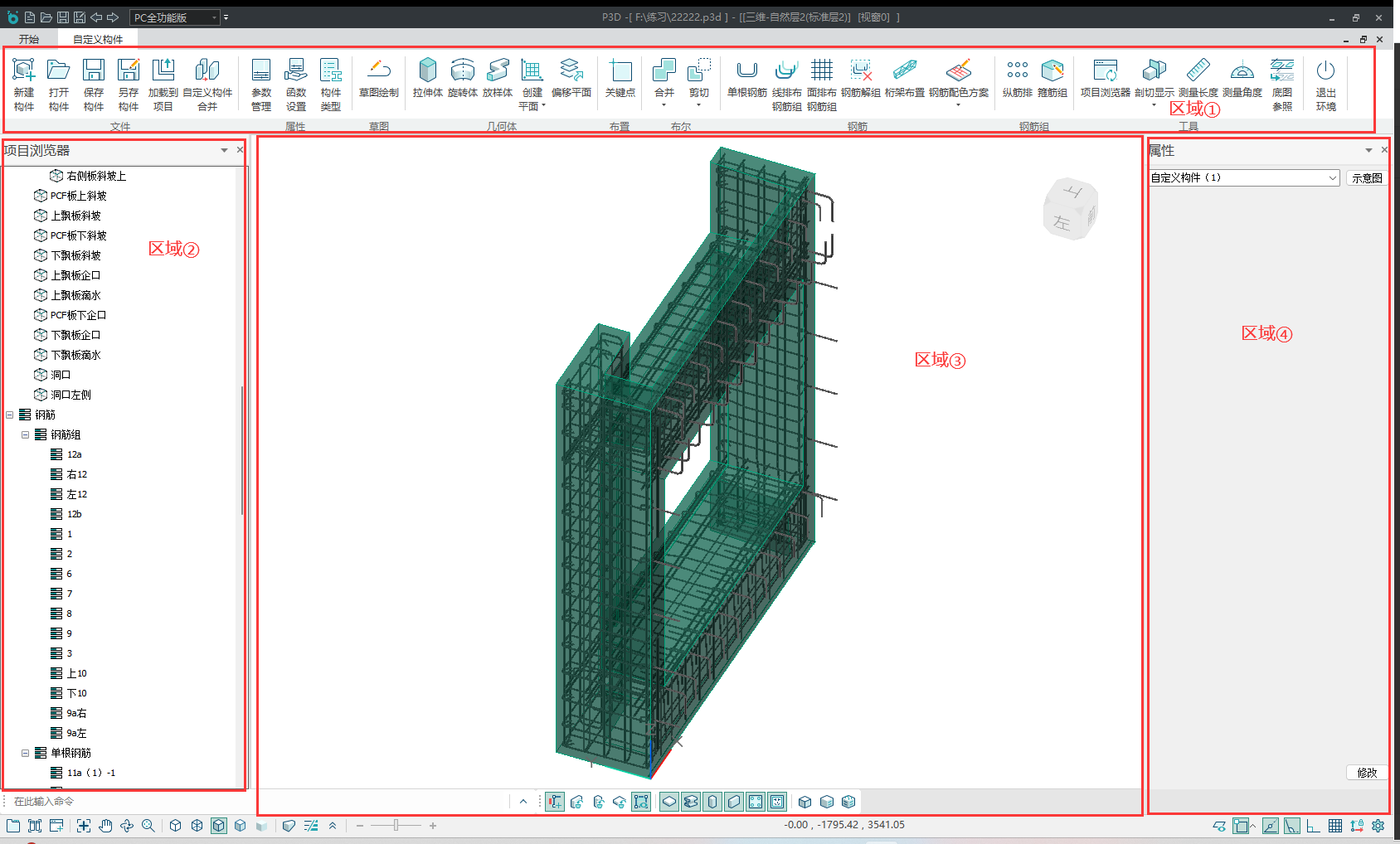
Task: Toggle the first active snap button in bottom toolbar
Action: pyautogui.click(x=555, y=802)
